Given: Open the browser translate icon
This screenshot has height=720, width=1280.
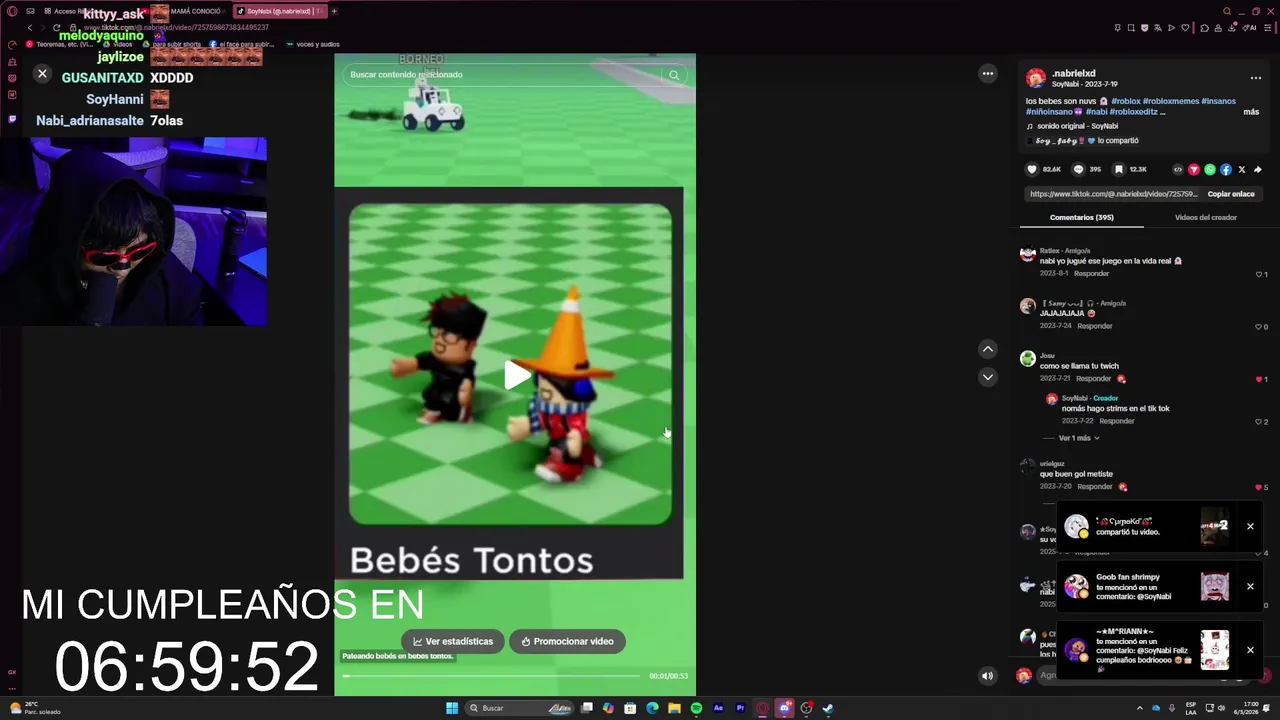Looking at the screenshot, I should [x=1158, y=27].
